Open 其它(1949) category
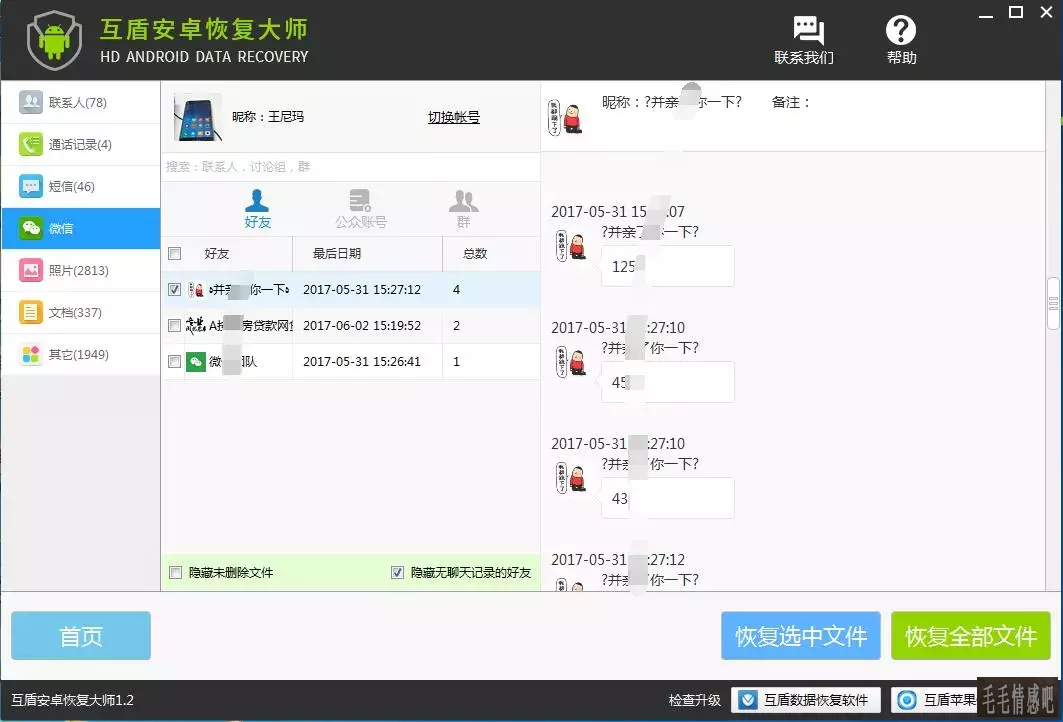 81,355
